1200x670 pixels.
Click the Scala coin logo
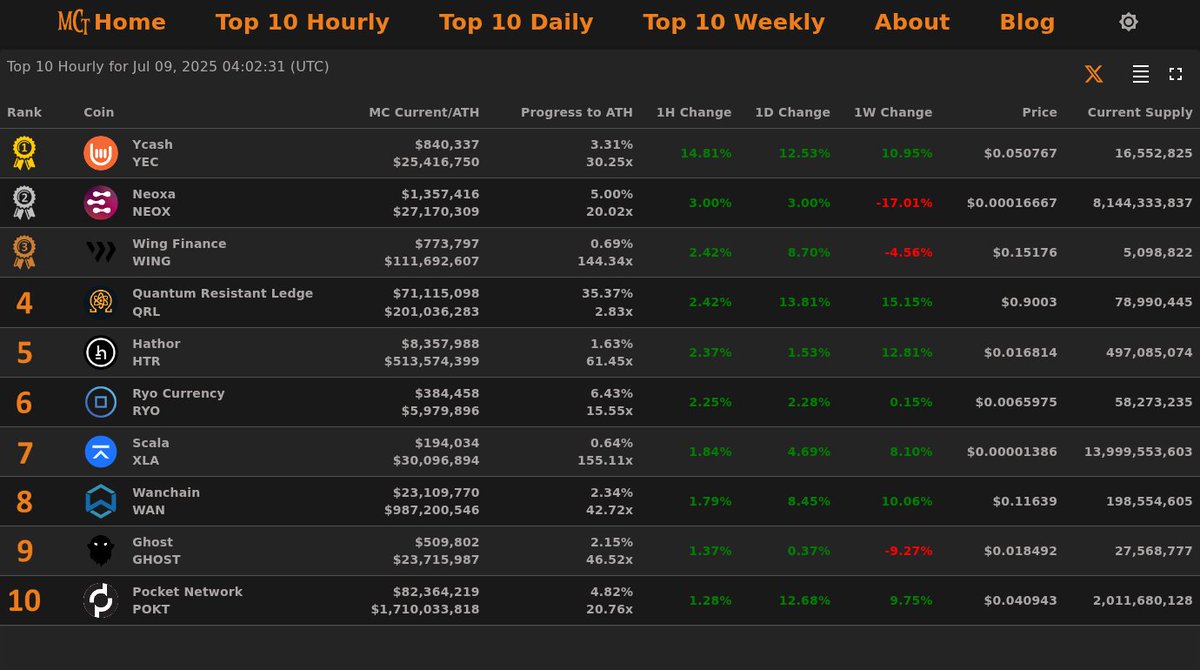pos(100,451)
